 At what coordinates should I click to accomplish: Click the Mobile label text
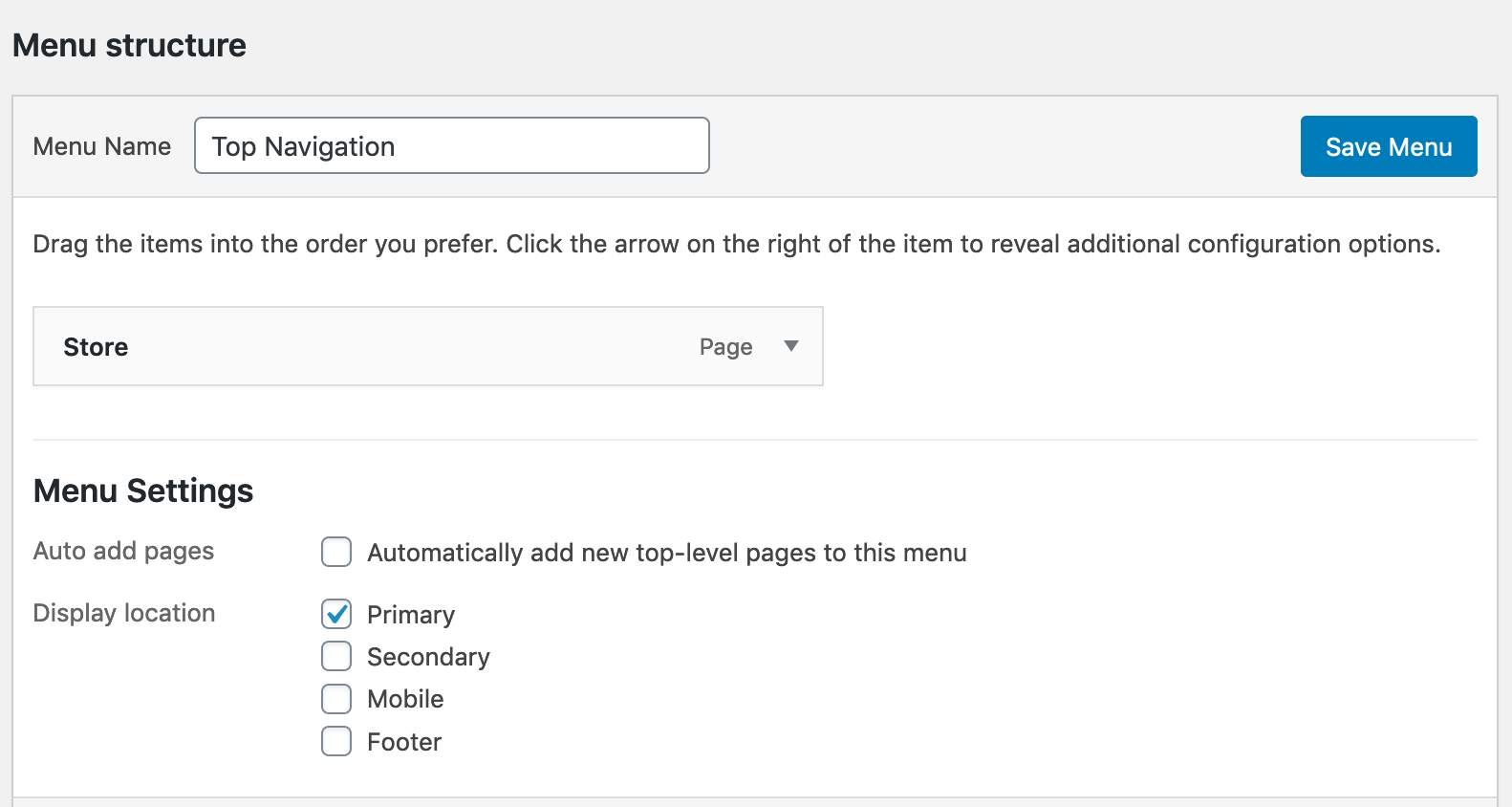click(405, 699)
